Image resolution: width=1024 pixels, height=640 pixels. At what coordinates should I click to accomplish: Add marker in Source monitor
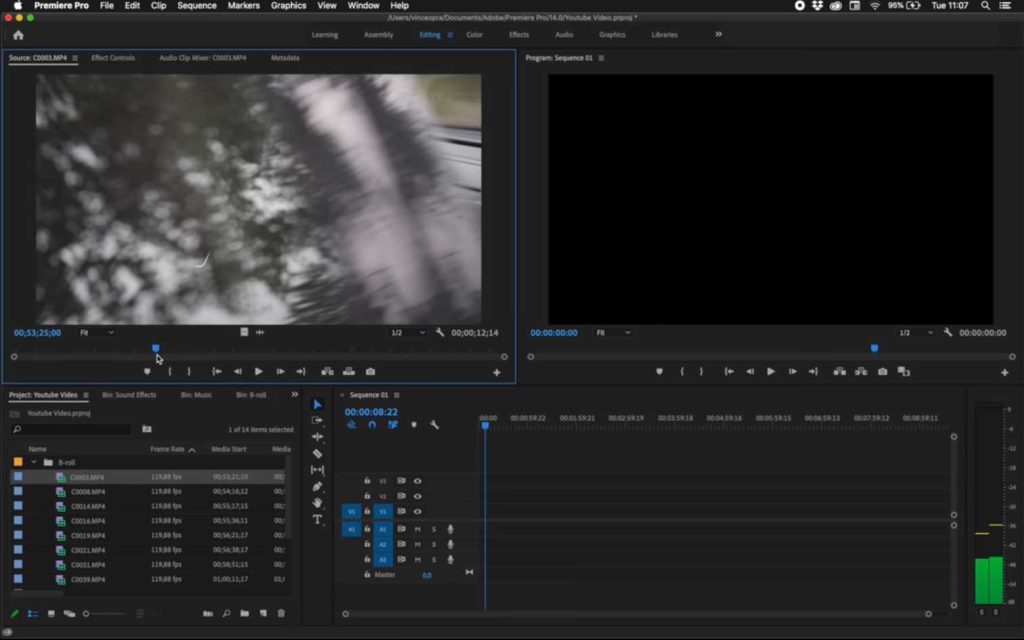(x=147, y=372)
